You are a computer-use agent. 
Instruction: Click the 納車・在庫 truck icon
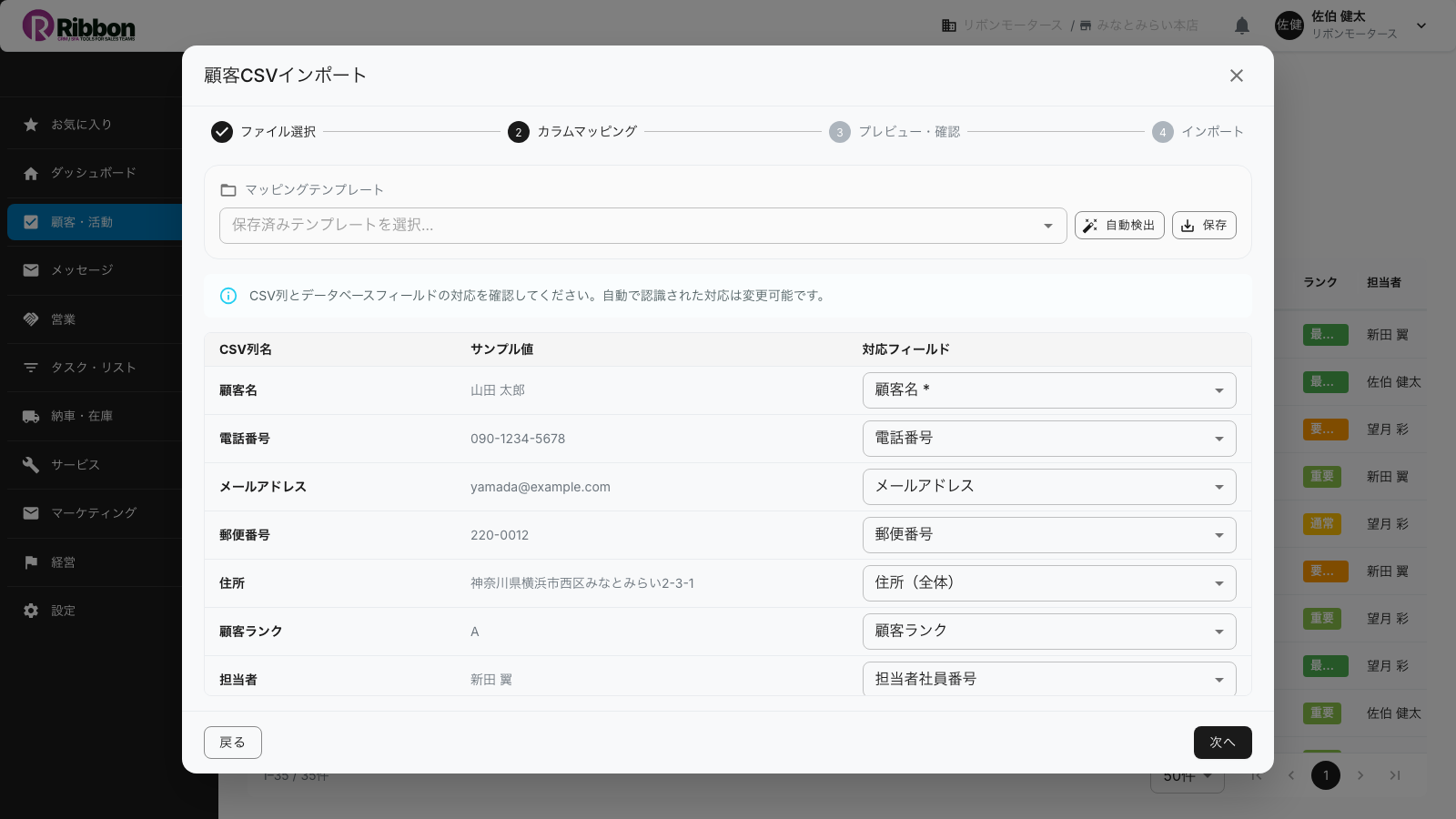click(x=31, y=416)
